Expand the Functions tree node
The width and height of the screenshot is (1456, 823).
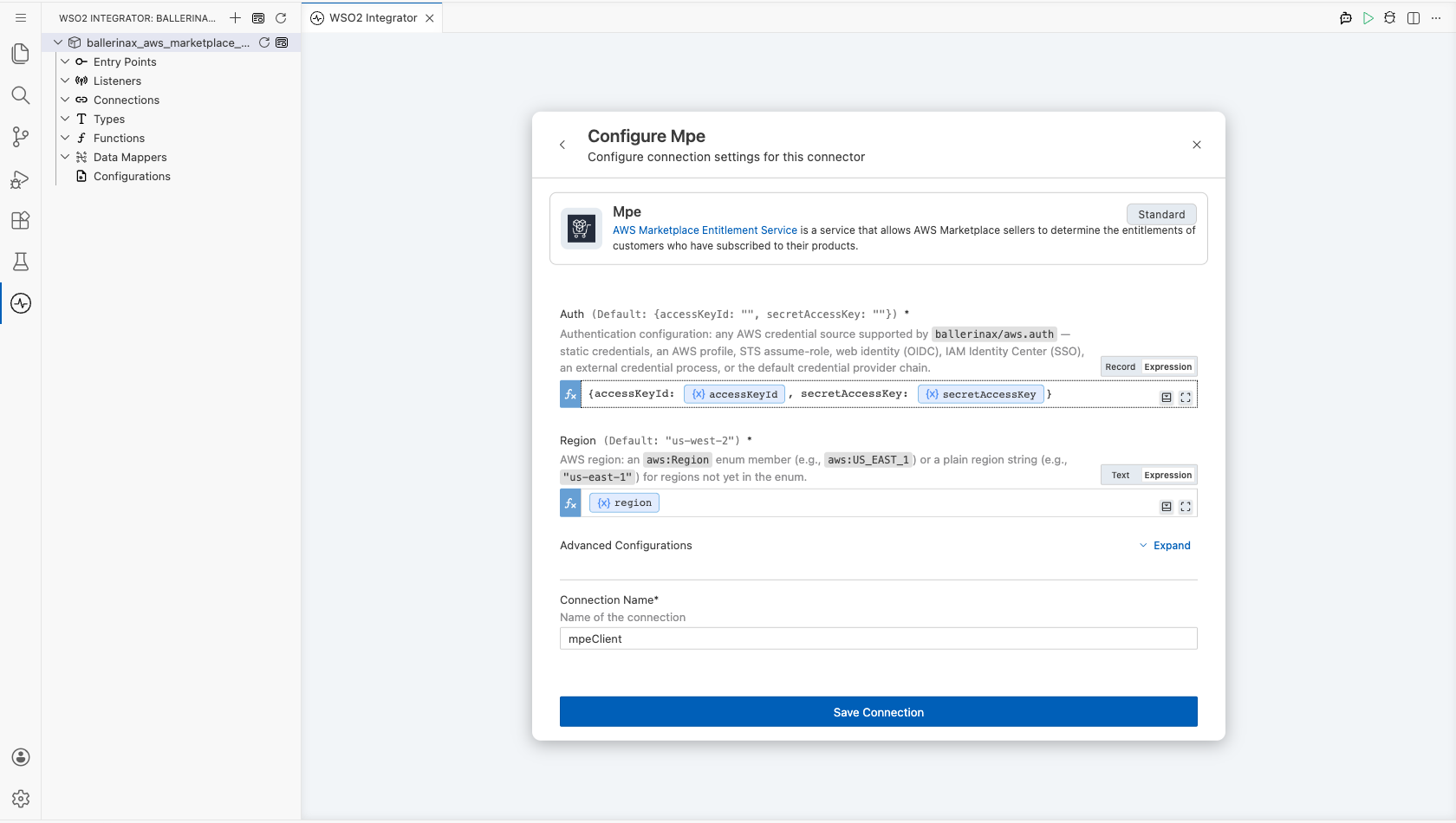click(x=65, y=138)
